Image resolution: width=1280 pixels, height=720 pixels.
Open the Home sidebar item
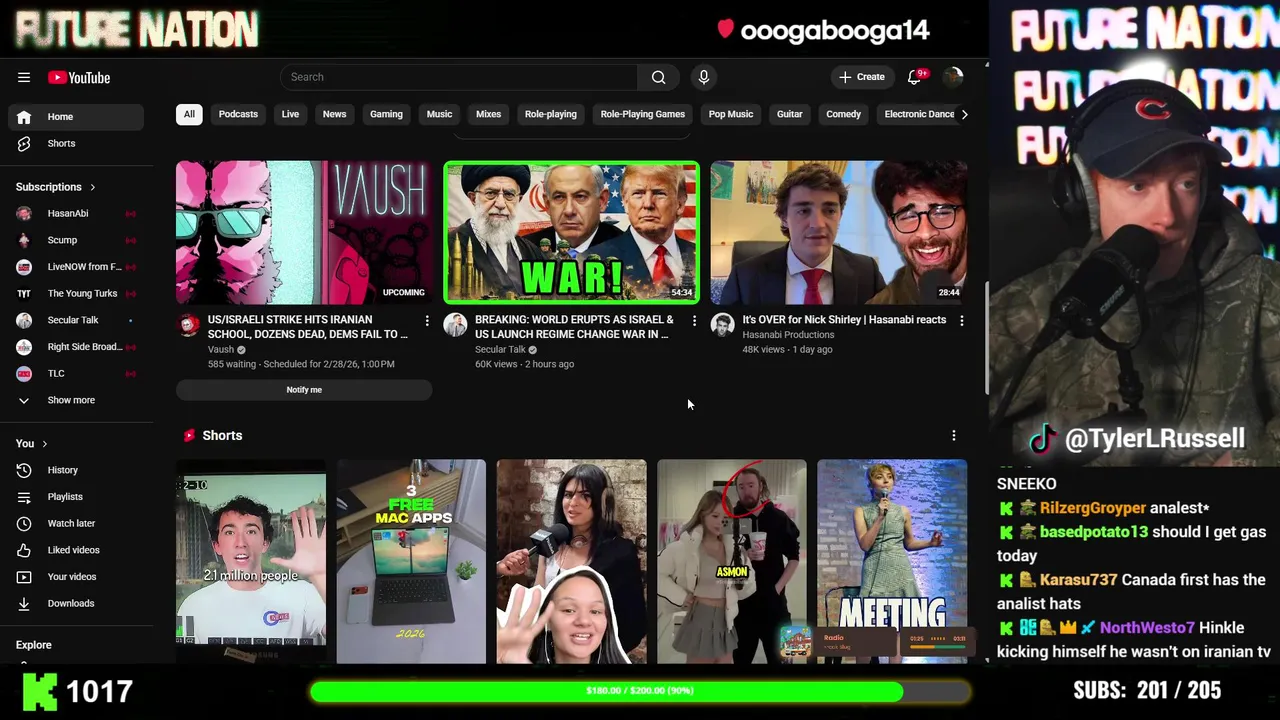[x=76, y=117]
